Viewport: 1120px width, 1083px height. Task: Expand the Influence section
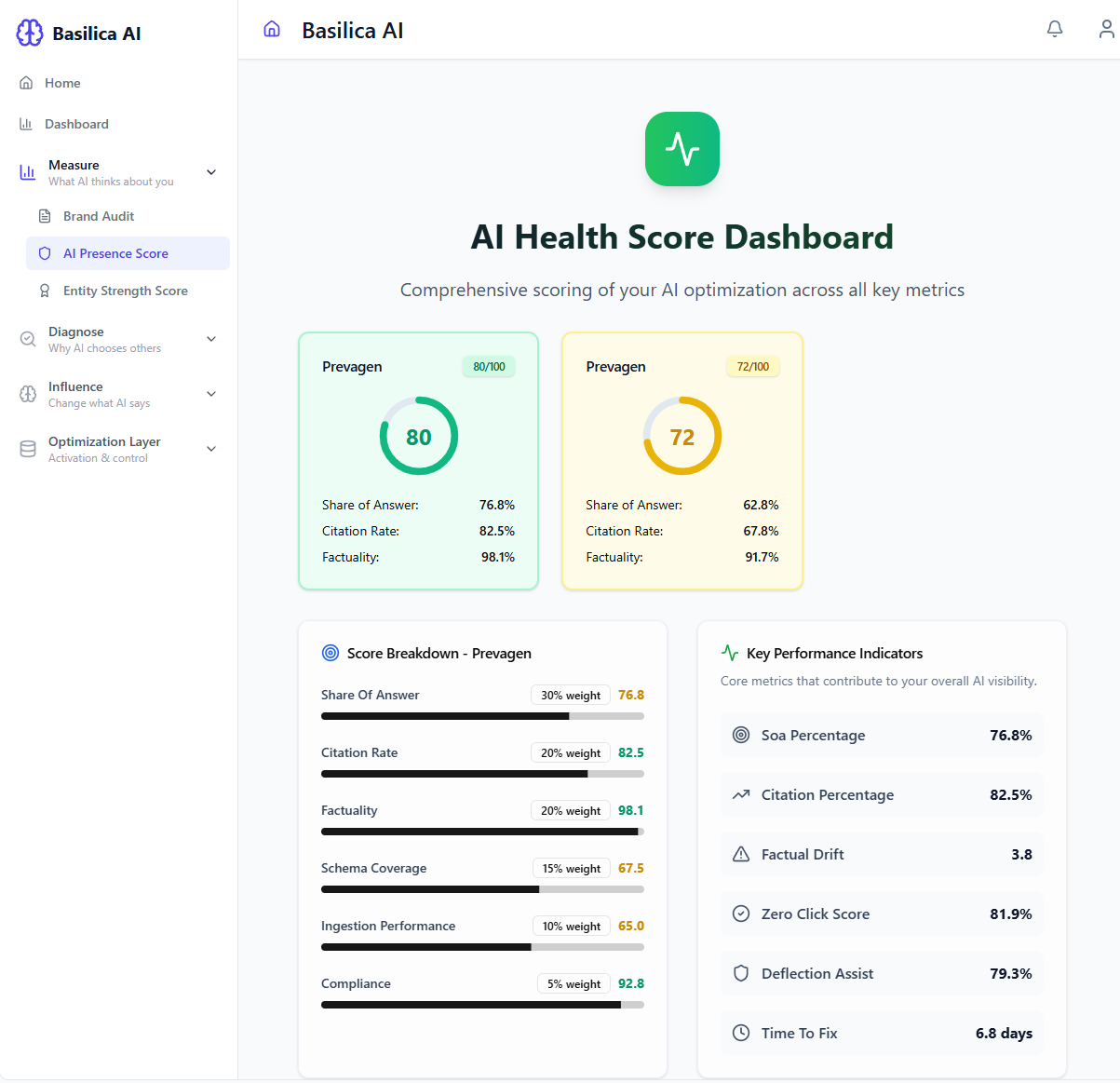pos(211,394)
